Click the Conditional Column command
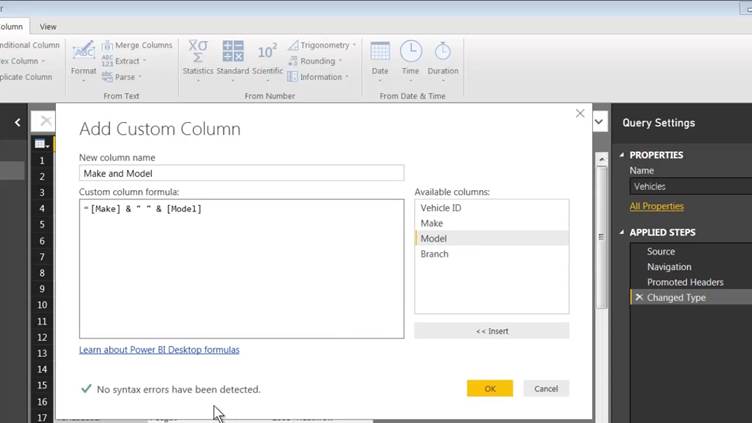 pyautogui.click(x=30, y=45)
